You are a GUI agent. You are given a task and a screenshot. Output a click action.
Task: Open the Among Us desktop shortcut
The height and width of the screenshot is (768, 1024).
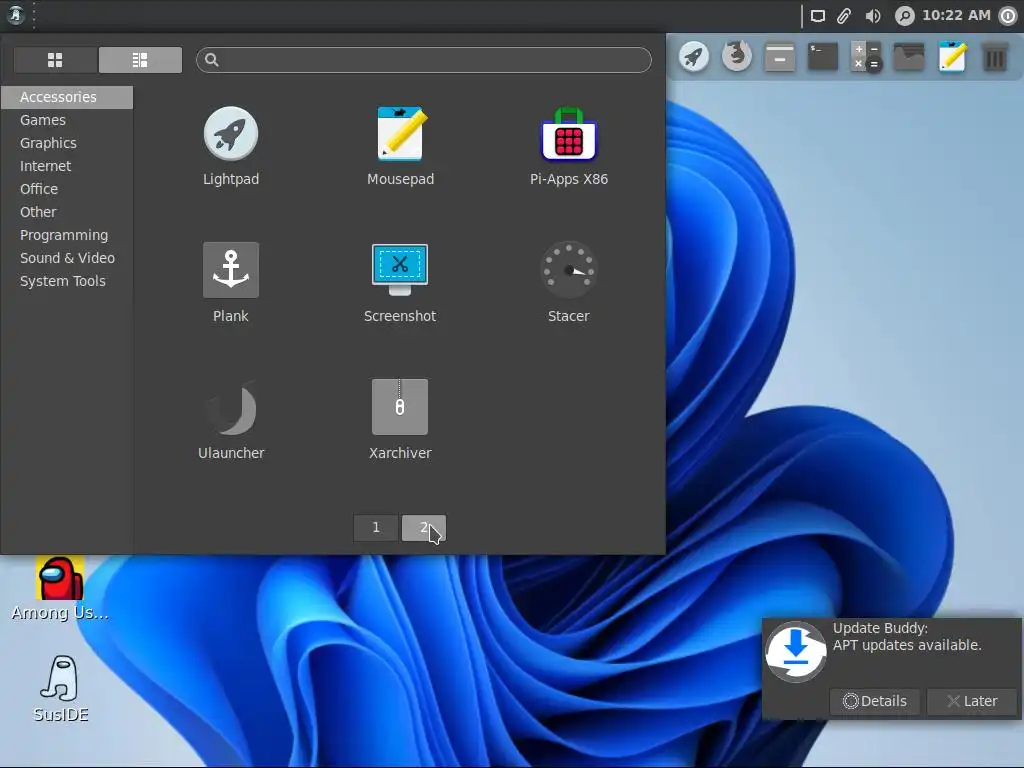pos(60,588)
